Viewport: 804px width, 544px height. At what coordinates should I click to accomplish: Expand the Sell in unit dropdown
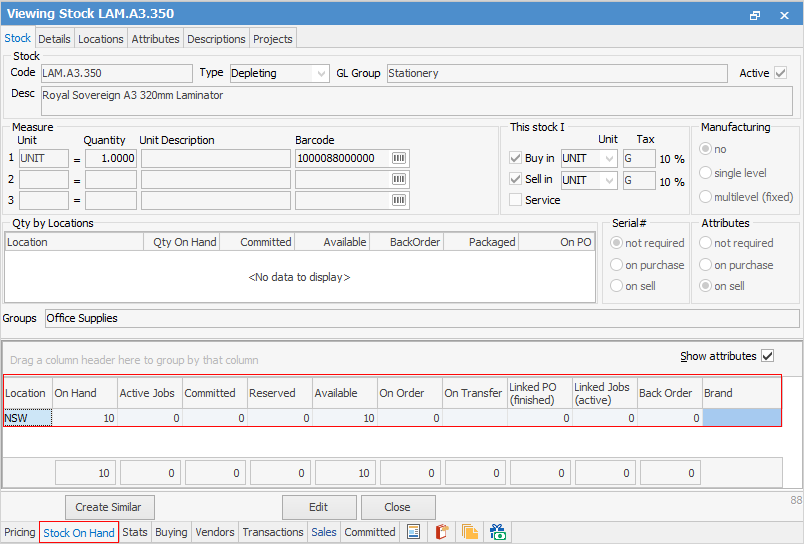point(608,180)
